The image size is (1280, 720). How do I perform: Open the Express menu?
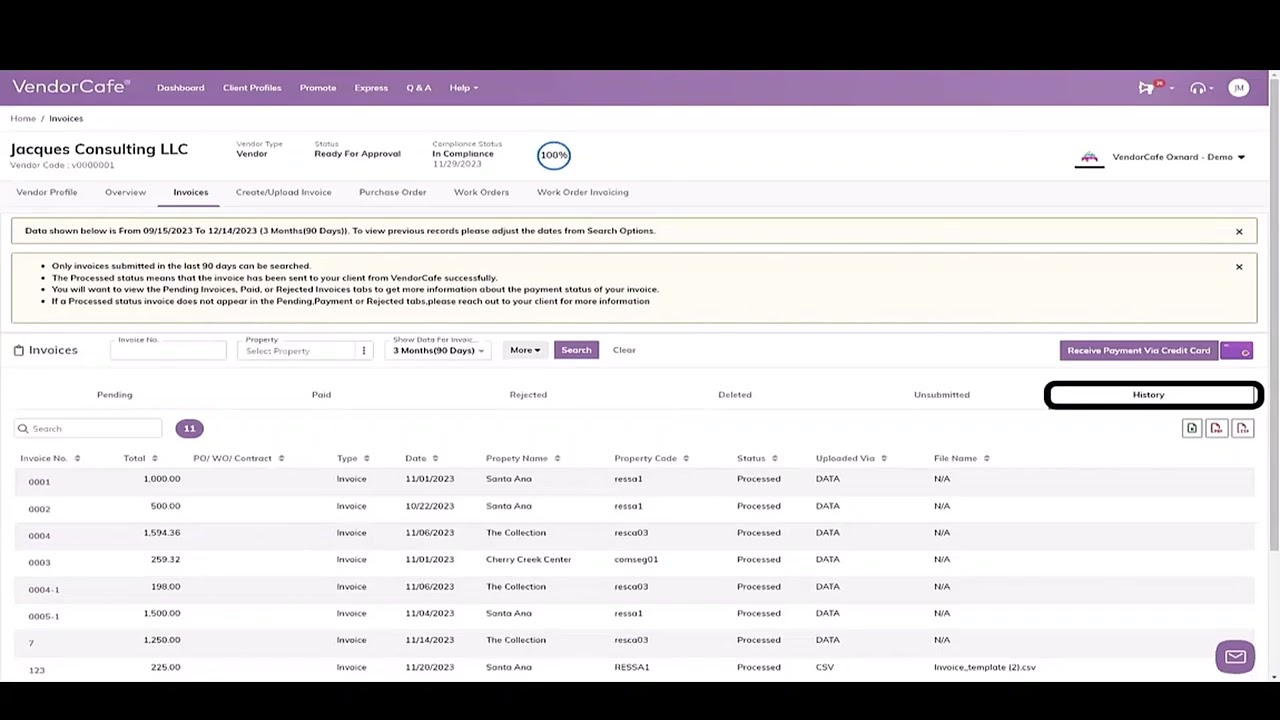(x=371, y=88)
